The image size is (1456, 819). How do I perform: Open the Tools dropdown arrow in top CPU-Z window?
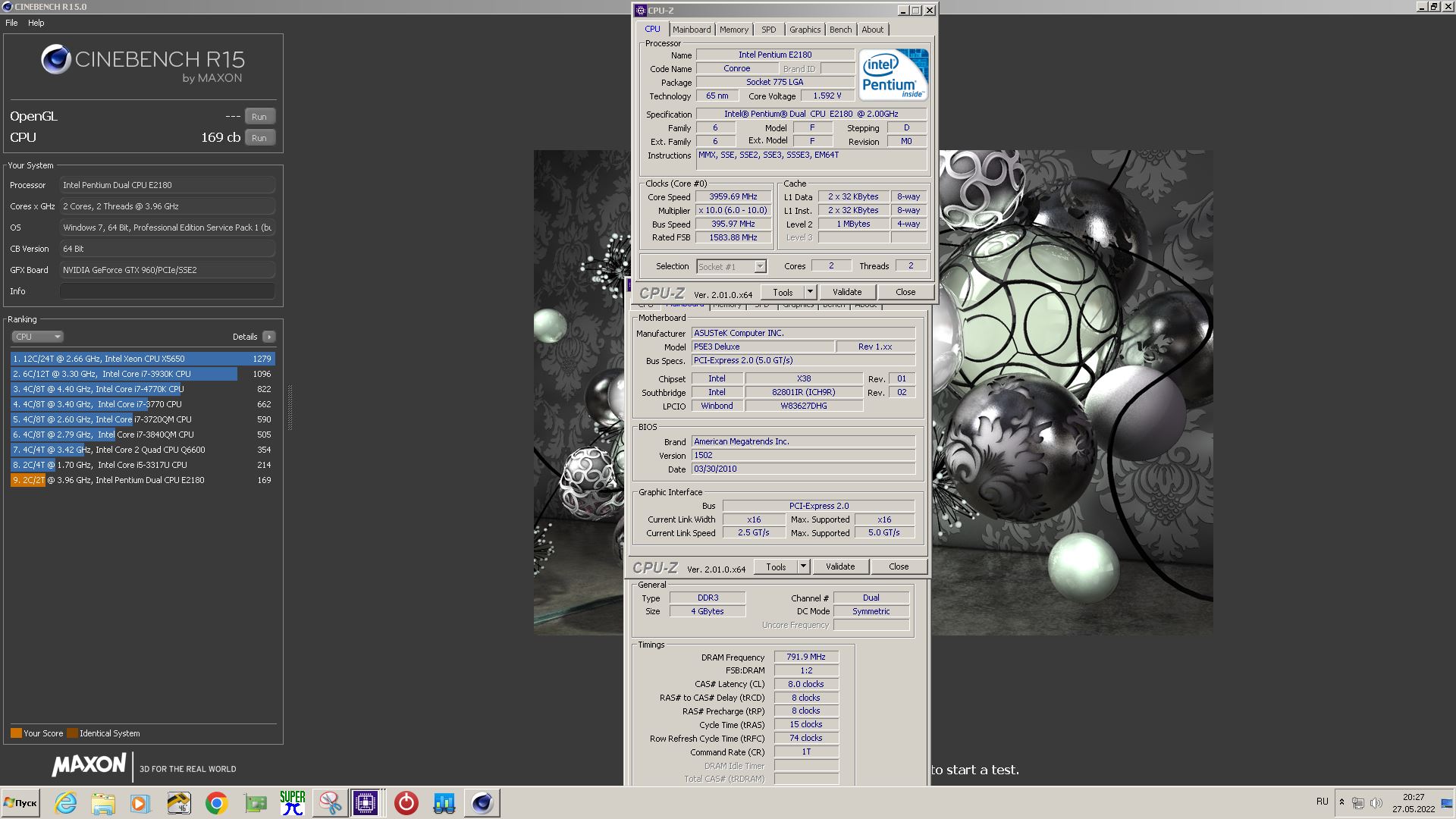[810, 292]
